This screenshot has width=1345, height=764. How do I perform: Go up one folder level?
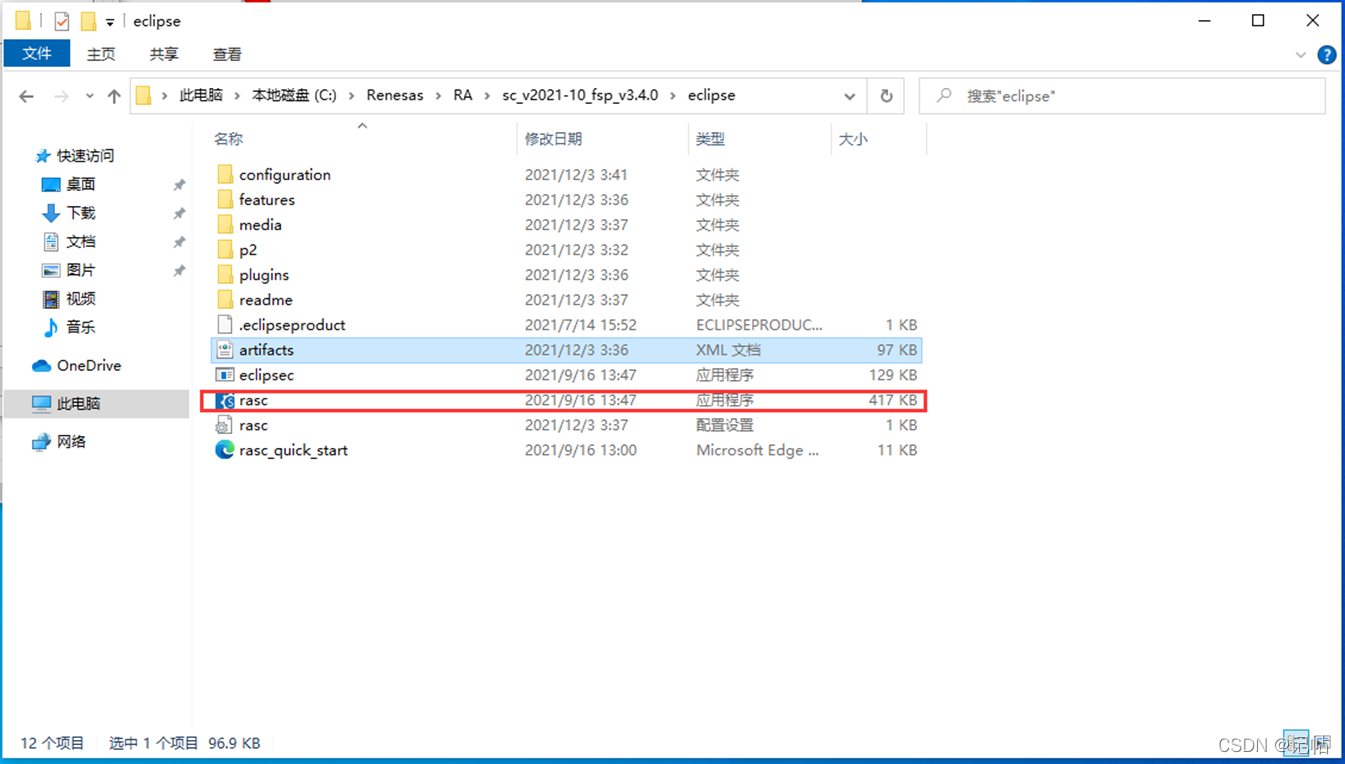[114, 96]
